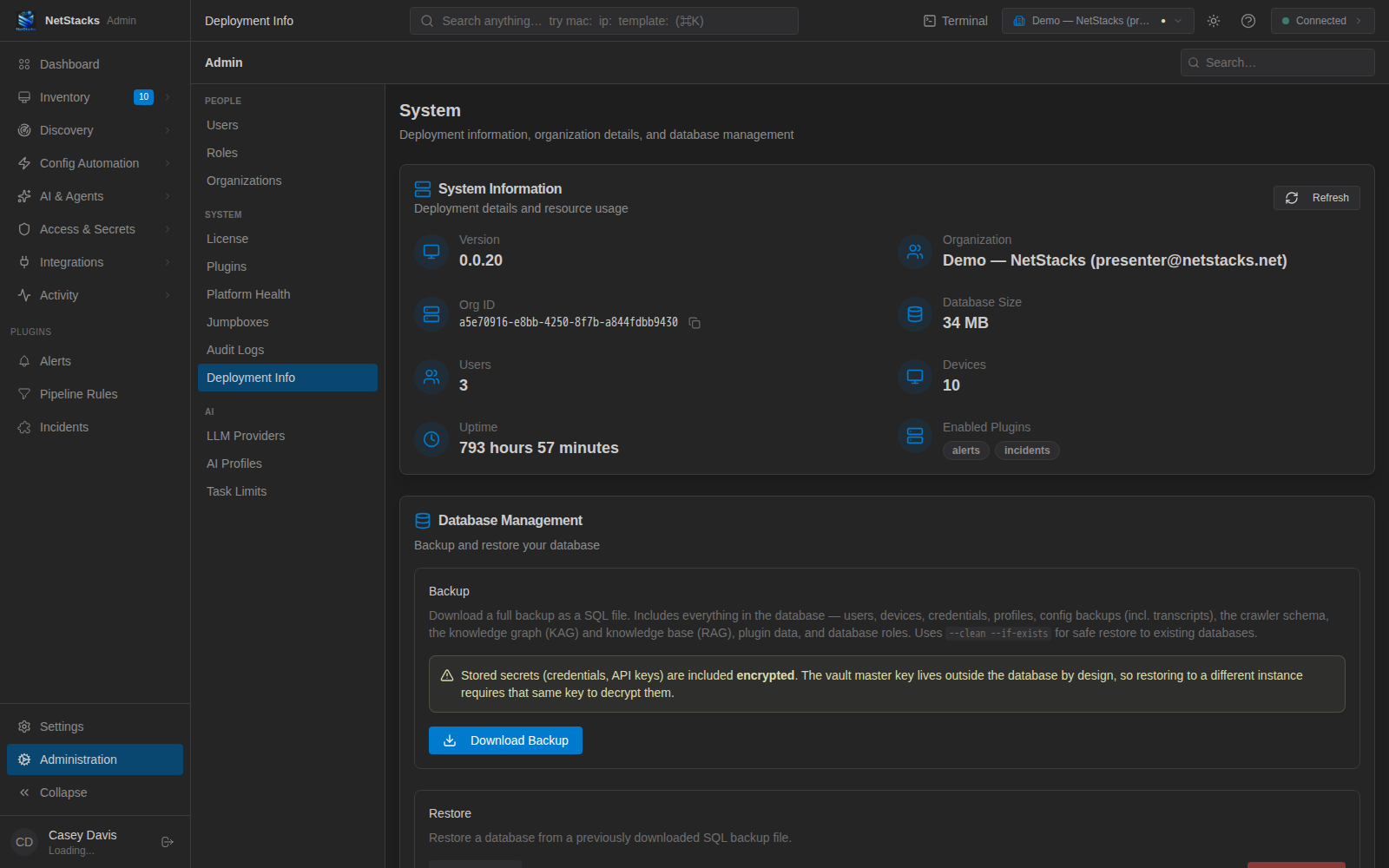Expand the Activity chevron

(x=168, y=295)
